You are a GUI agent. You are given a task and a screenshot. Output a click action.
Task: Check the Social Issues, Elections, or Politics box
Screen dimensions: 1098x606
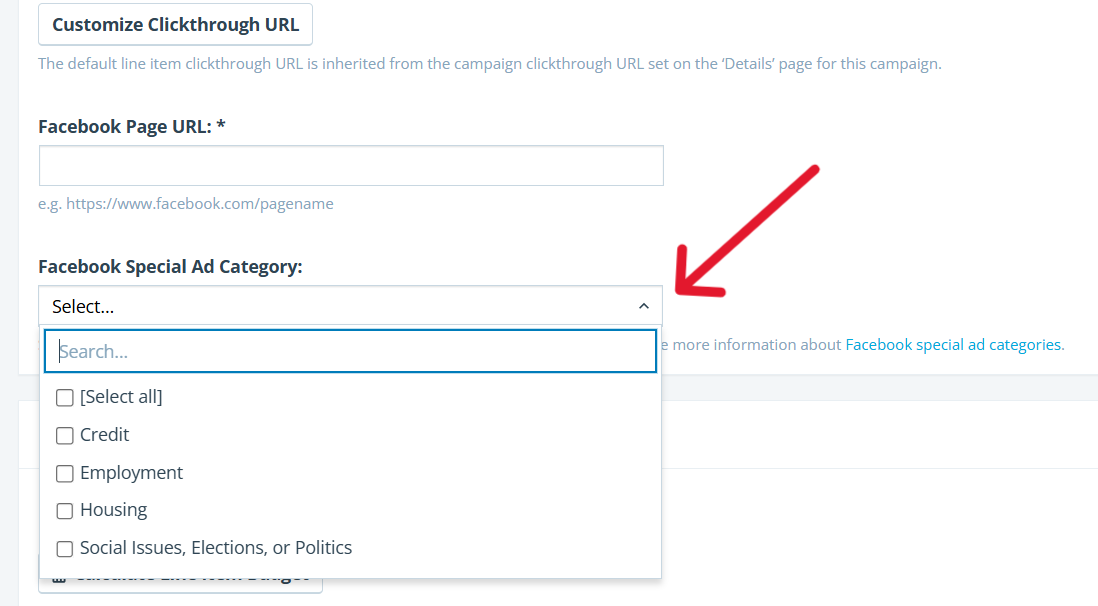[x=65, y=549]
